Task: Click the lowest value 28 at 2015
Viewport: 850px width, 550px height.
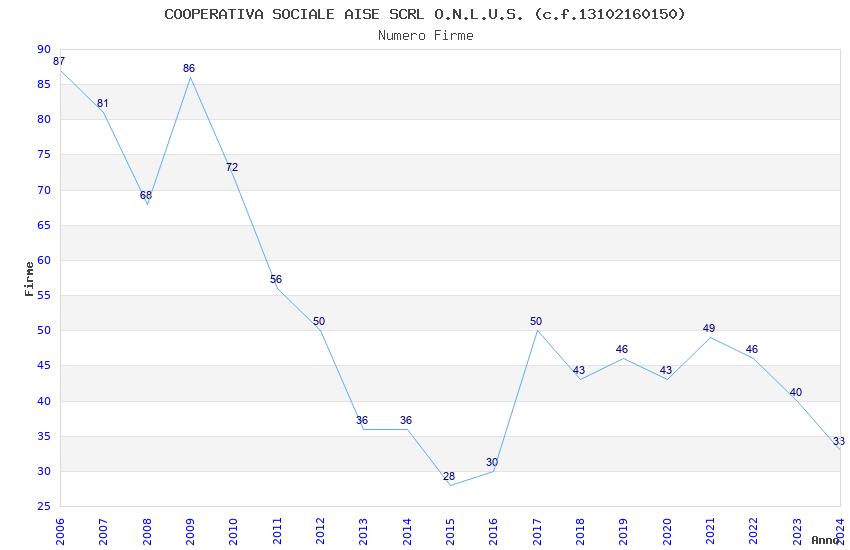Action: click(449, 476)
